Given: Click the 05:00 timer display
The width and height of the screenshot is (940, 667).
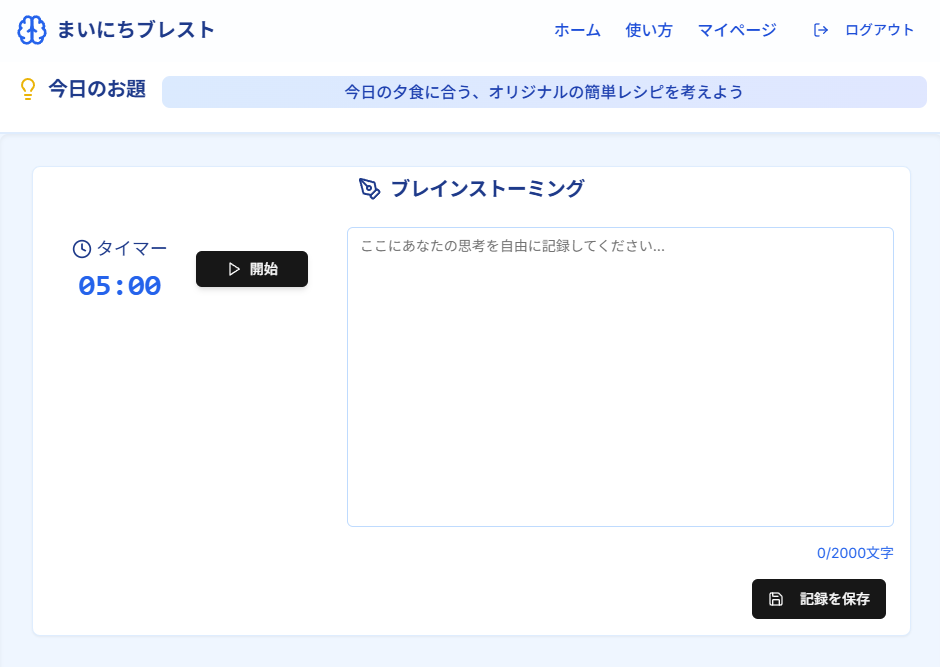Looking at the screenshot, I should pyautogui.click(x=120, y=286).
